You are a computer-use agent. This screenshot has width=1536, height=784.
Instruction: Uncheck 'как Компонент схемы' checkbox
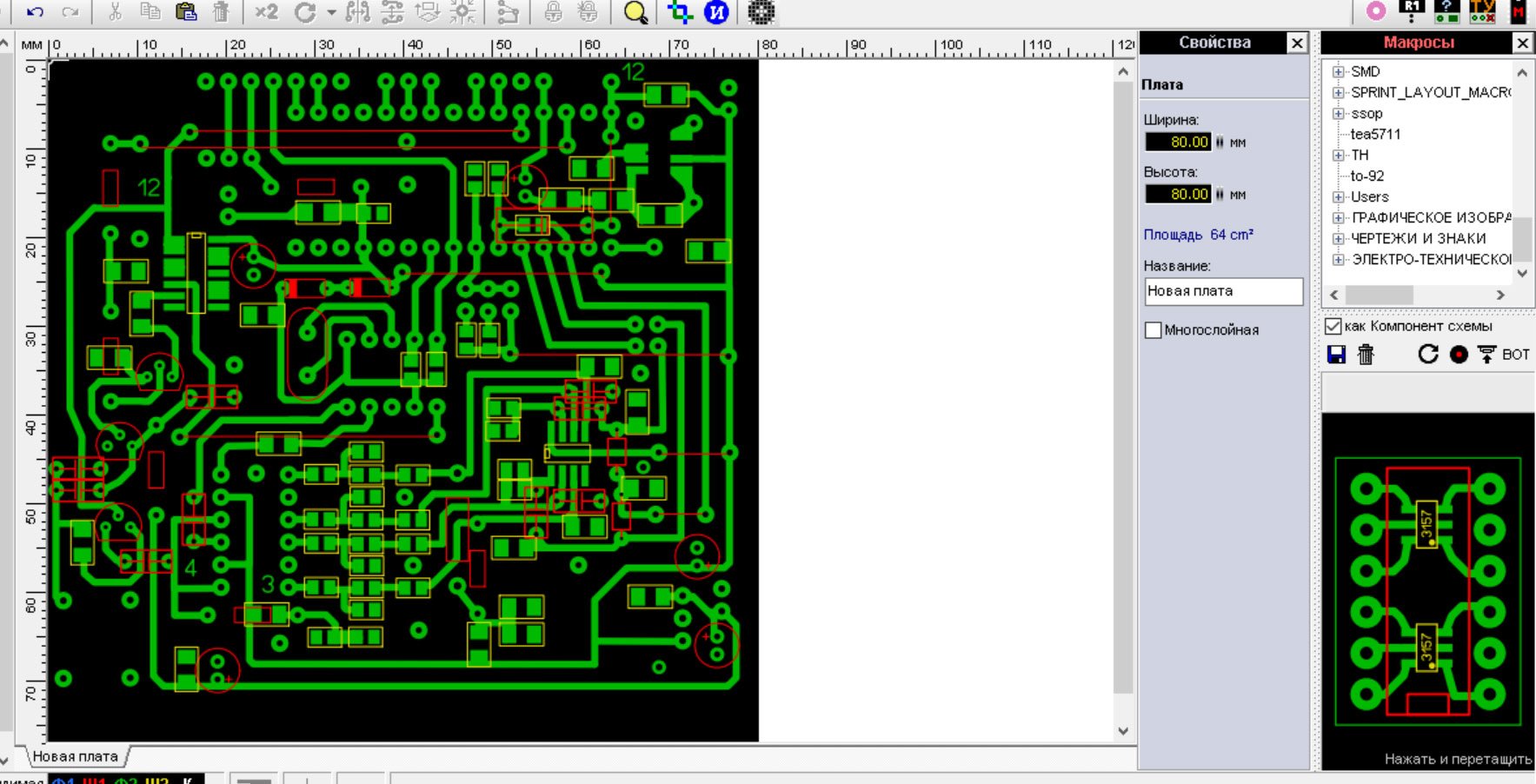(1333, 326)
